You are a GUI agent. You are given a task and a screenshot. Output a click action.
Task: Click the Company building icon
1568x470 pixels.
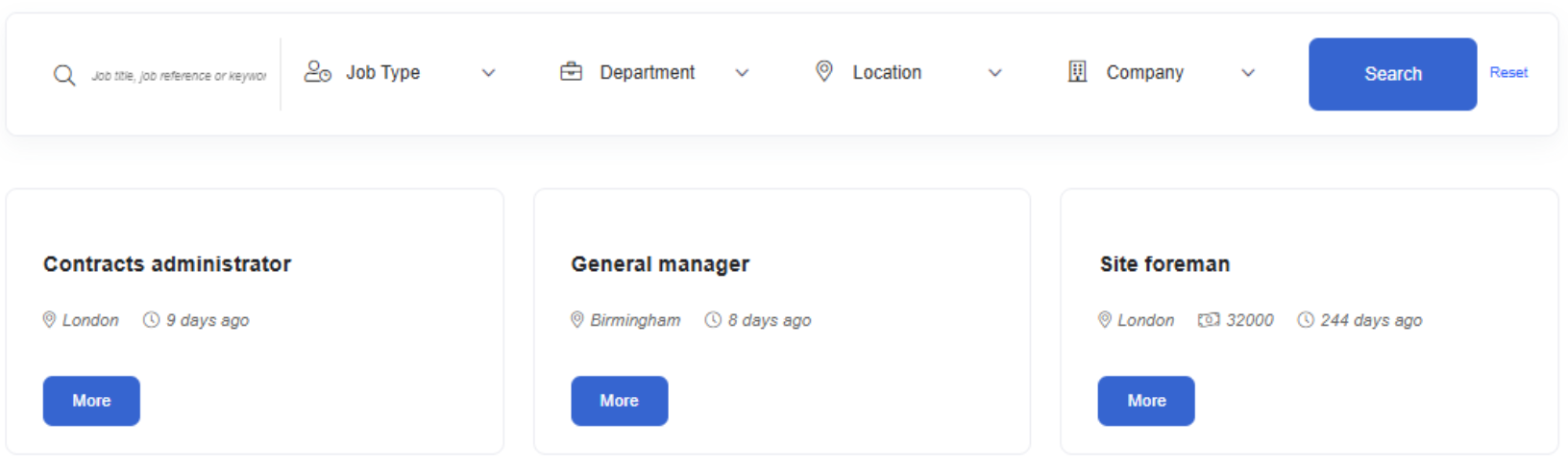pyautogui.click(x=1077, y=72)
